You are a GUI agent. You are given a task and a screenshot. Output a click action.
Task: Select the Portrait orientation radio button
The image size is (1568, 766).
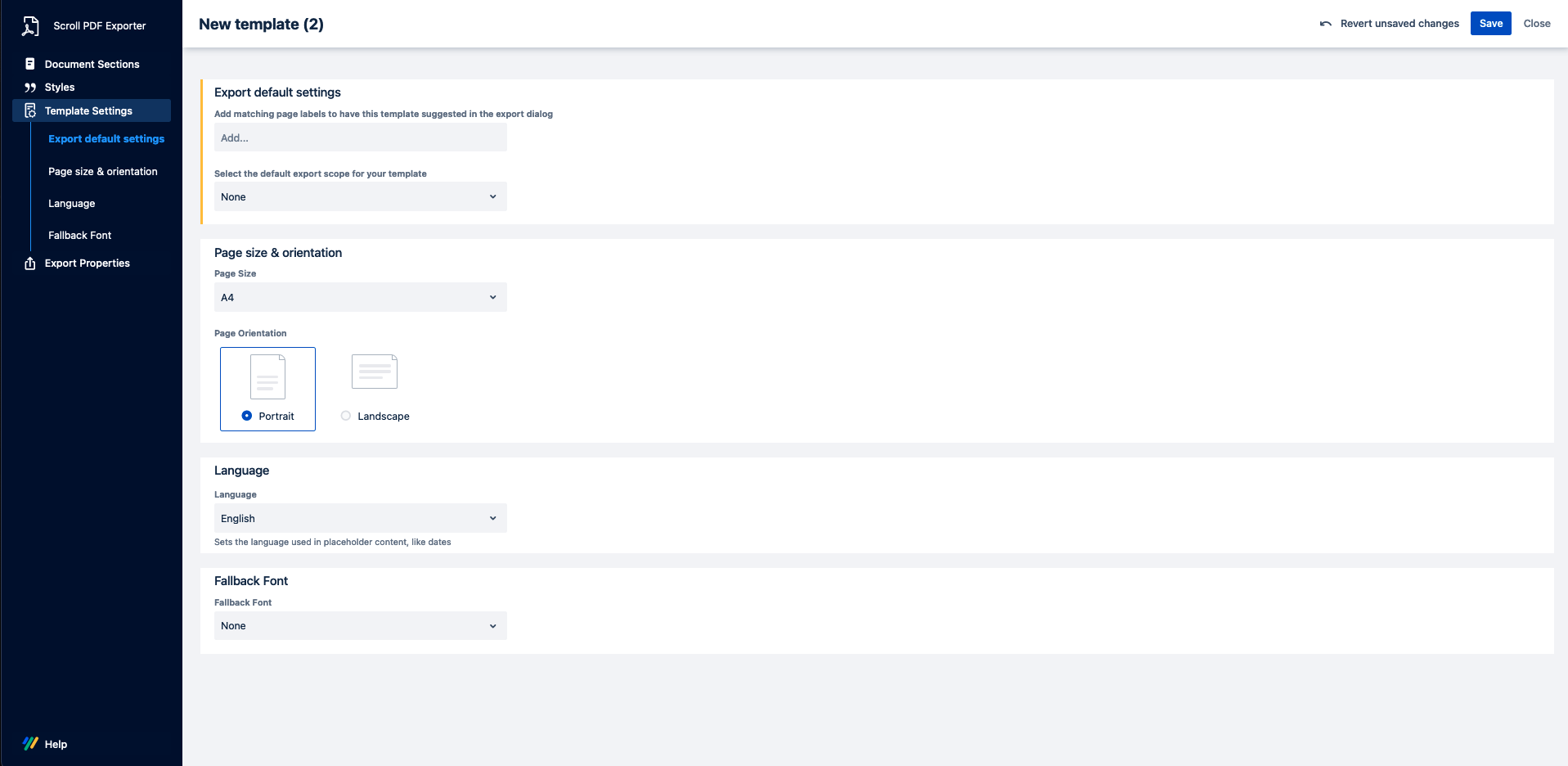[247, 416]
